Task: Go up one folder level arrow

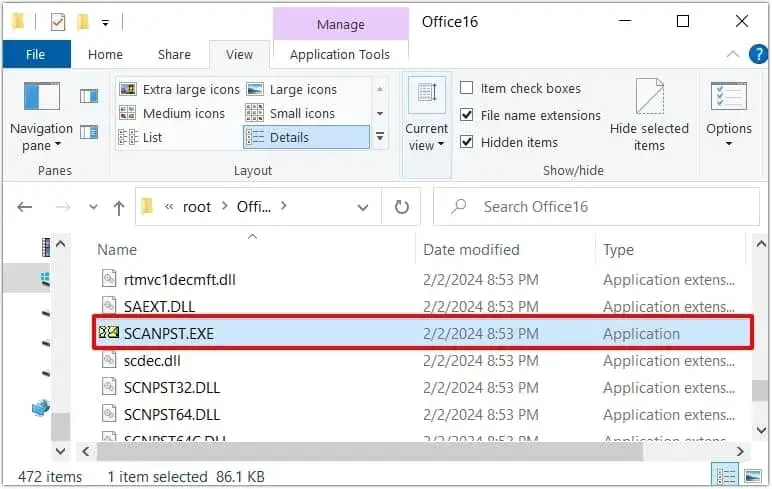Action: point(119,207)
